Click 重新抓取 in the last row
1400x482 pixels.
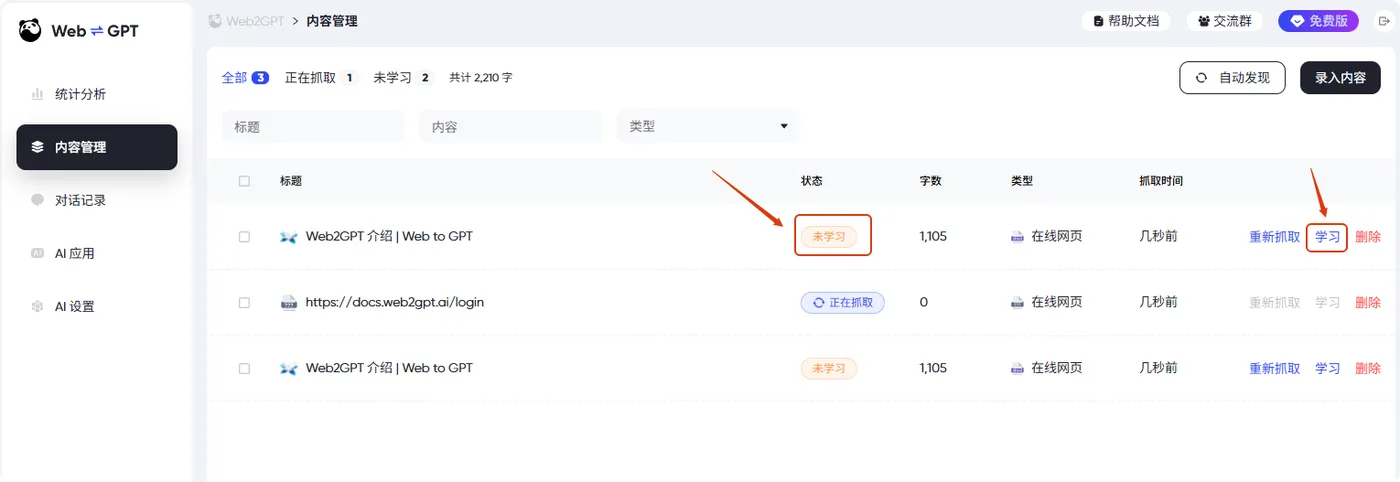tap(1275, 368)
